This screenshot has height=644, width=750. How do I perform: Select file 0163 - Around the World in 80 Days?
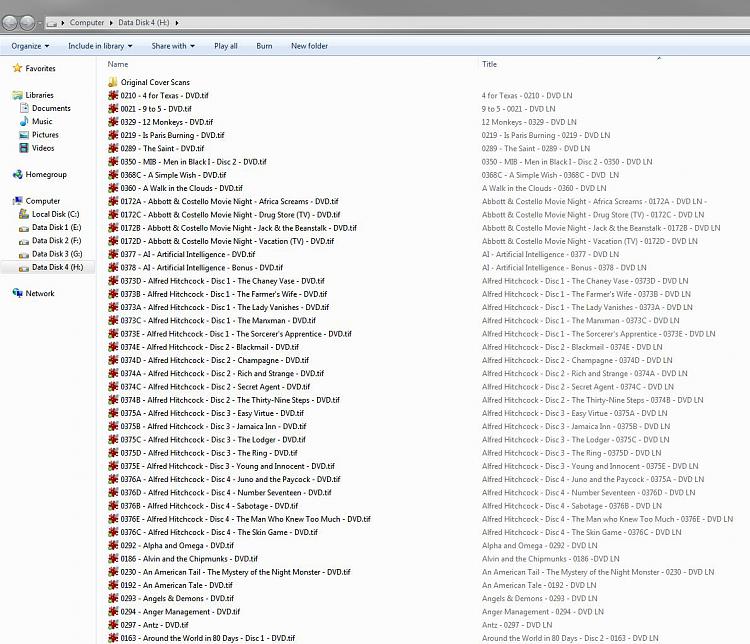[208, 638]
